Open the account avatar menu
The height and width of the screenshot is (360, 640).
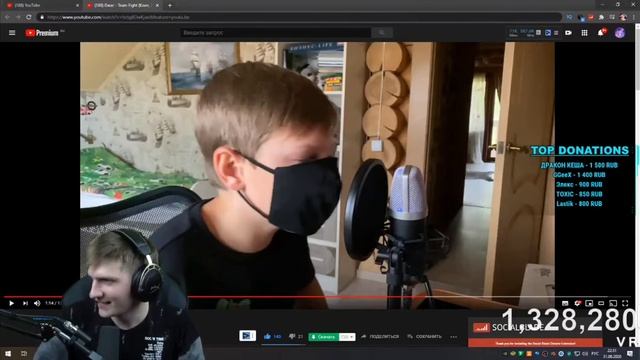[x=620, y=33]
